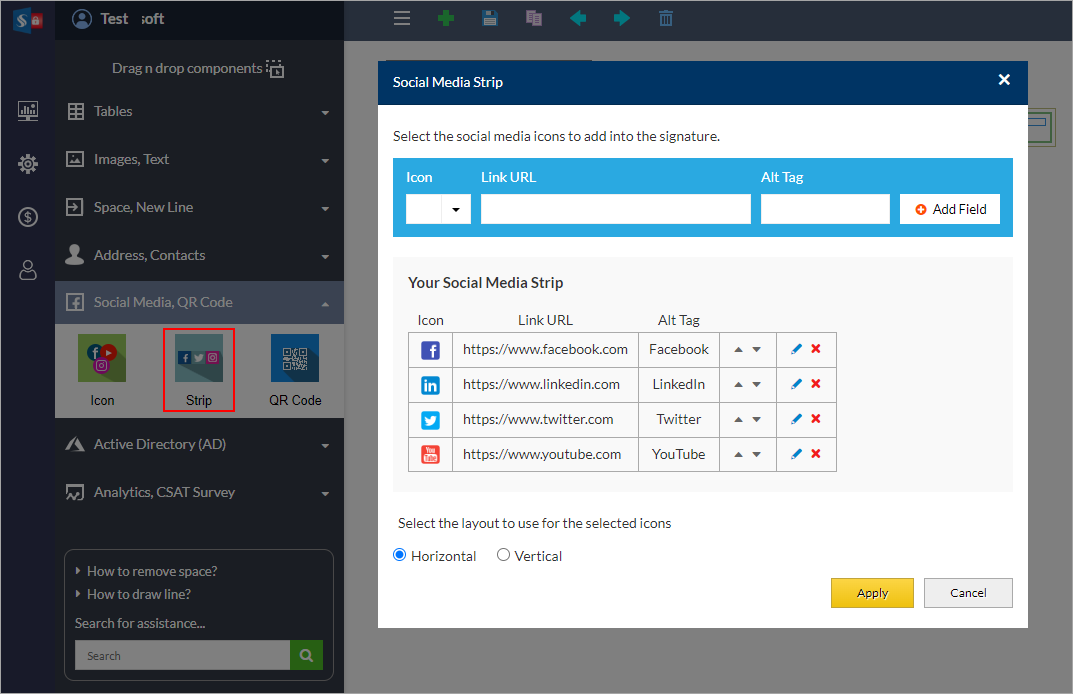1073x694 pixels.
Task: Delete the Facebook row with red X
Action: pyautogui.click(x=816, y=349)
